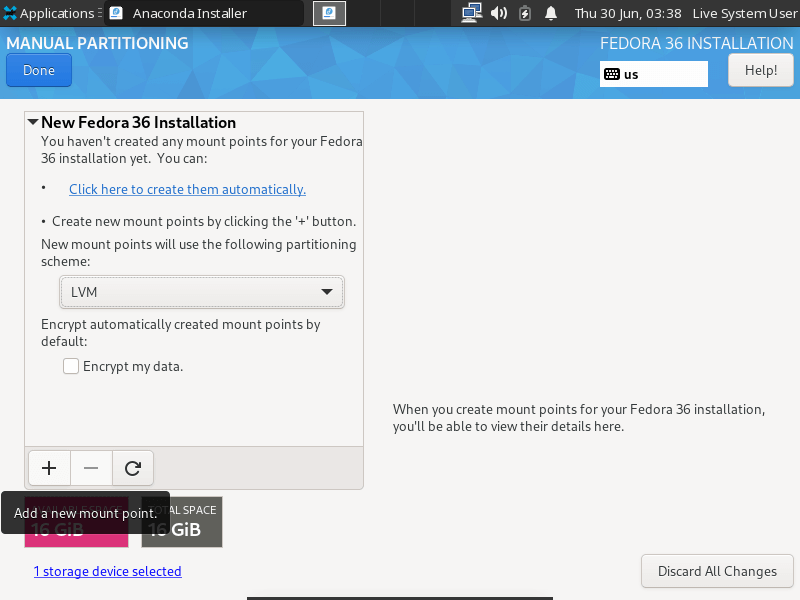Open the notifications bell icon
This screenshot has height=600, width=800.
point(551,14)
